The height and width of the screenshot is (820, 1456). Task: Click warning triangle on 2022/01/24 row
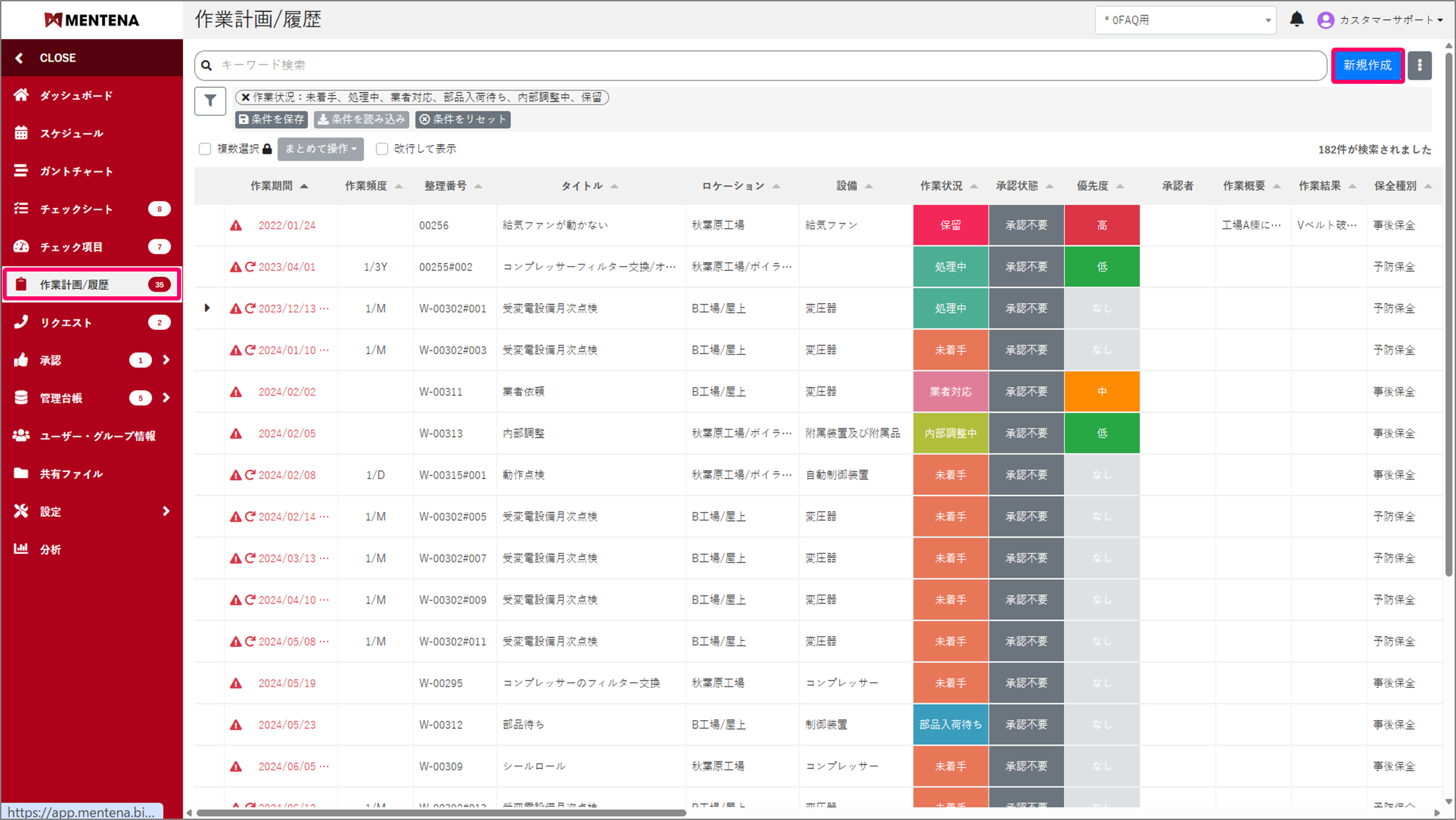tap(236, 226)
